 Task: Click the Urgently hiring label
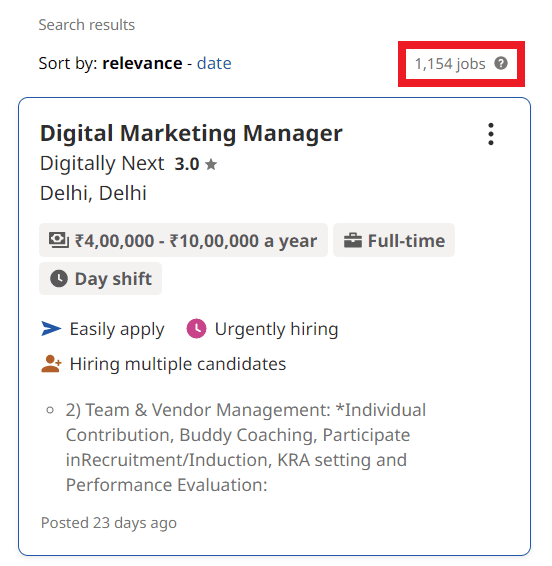[277, 329]
